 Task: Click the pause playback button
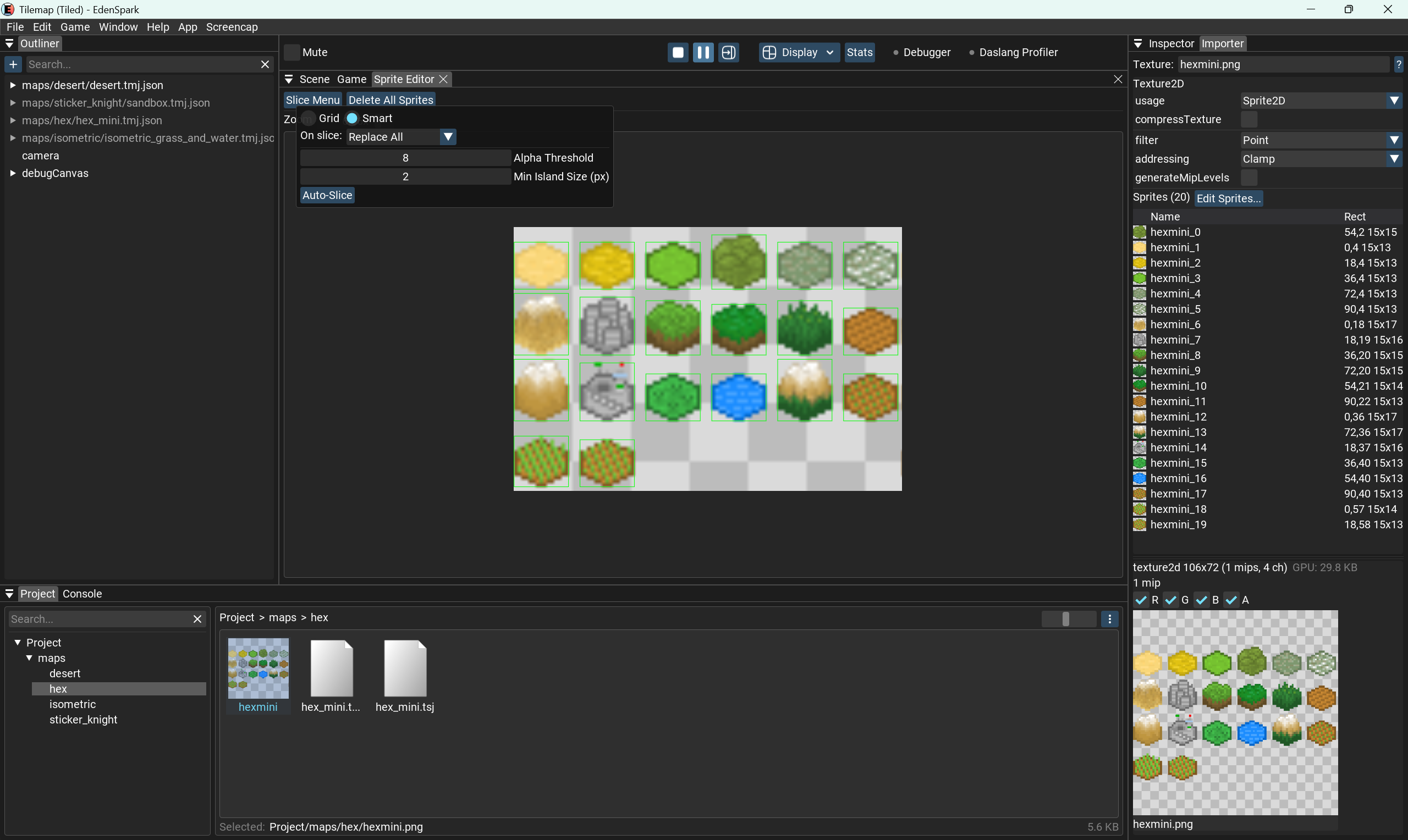[x=703, y=53]
